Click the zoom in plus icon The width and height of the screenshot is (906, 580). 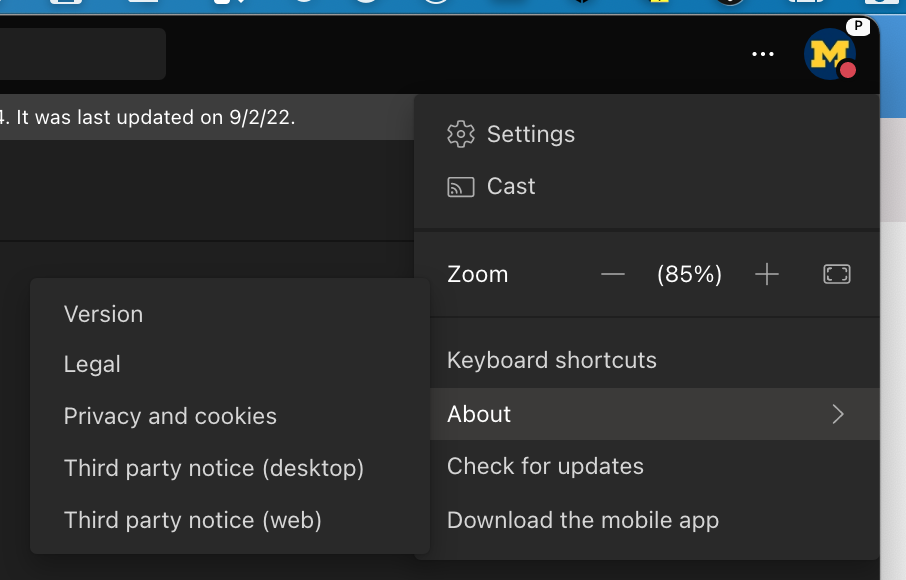pyautogui.click(x=767, y=274)
